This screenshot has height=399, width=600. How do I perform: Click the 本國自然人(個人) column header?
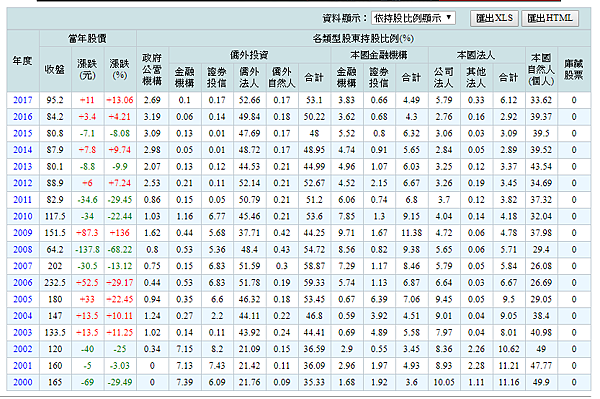541,70
